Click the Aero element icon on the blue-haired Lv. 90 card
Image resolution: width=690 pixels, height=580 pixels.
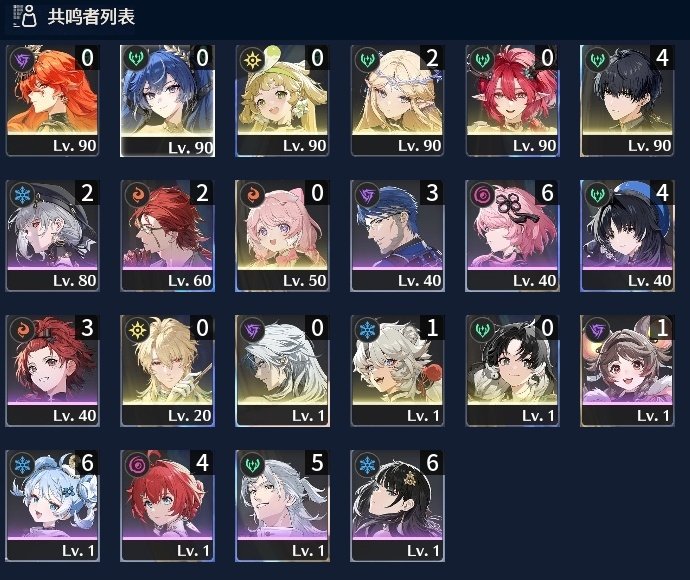click(136, 59)
